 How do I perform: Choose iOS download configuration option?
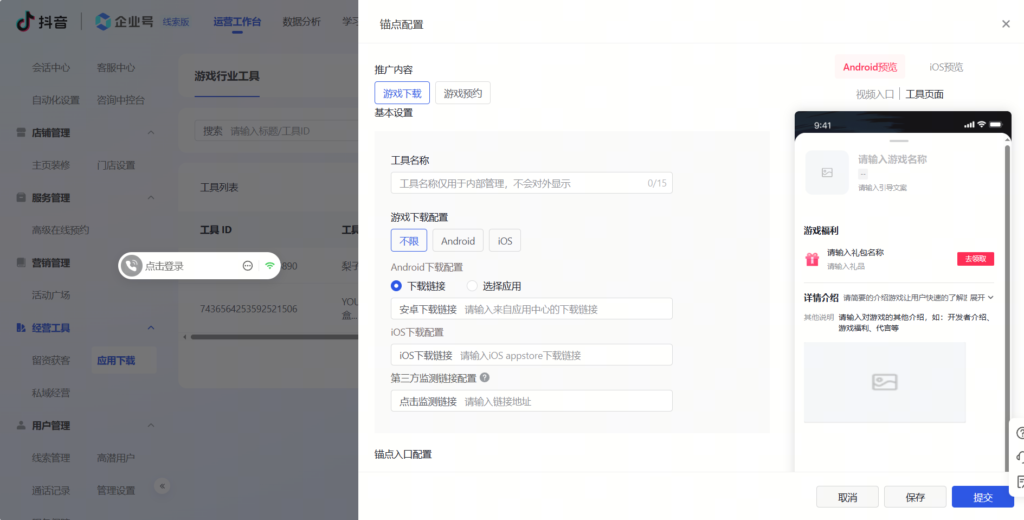pyautogui.click(x=505, y=240)
